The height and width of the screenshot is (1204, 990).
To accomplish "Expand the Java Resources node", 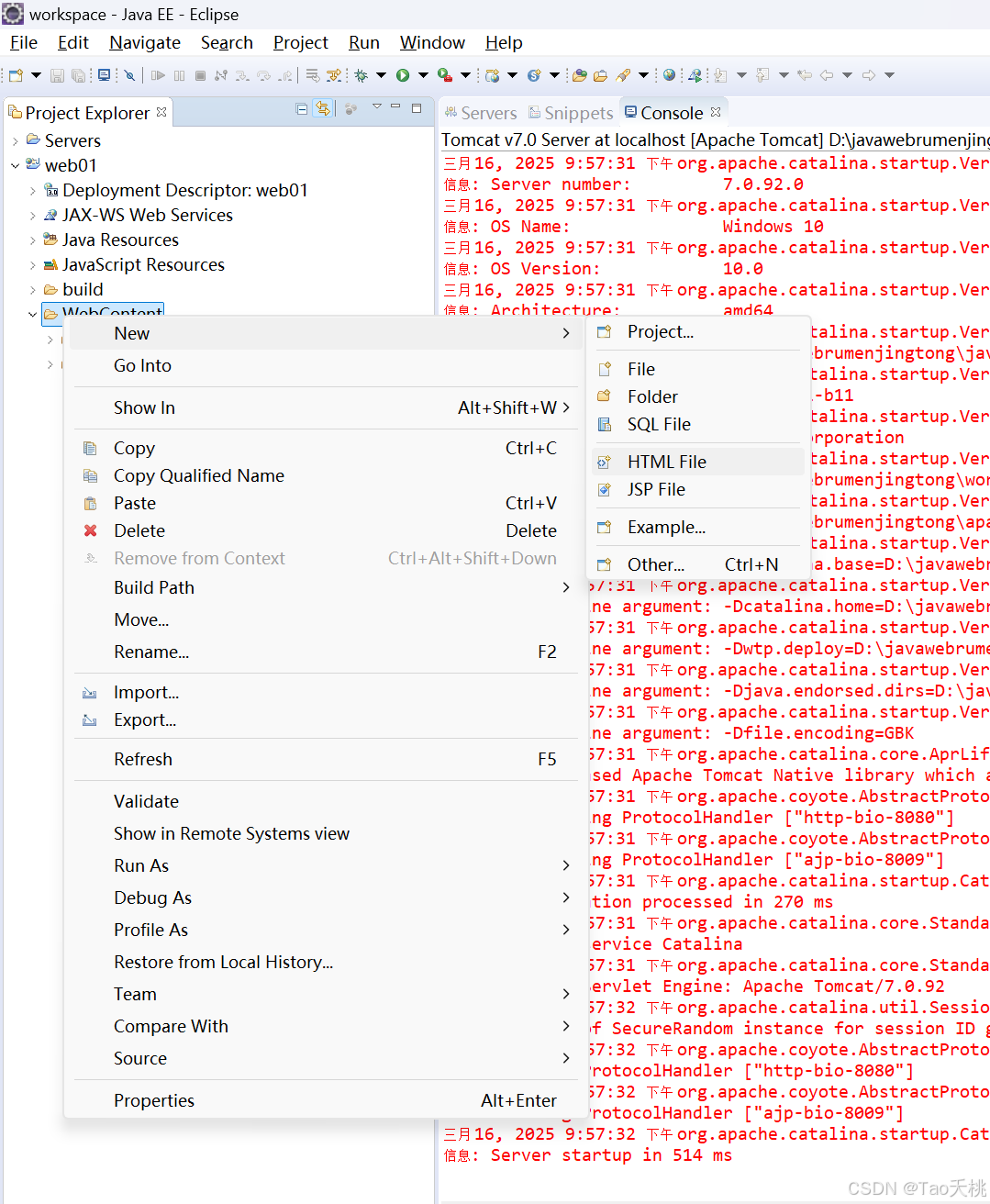I will tap(33, 240).
